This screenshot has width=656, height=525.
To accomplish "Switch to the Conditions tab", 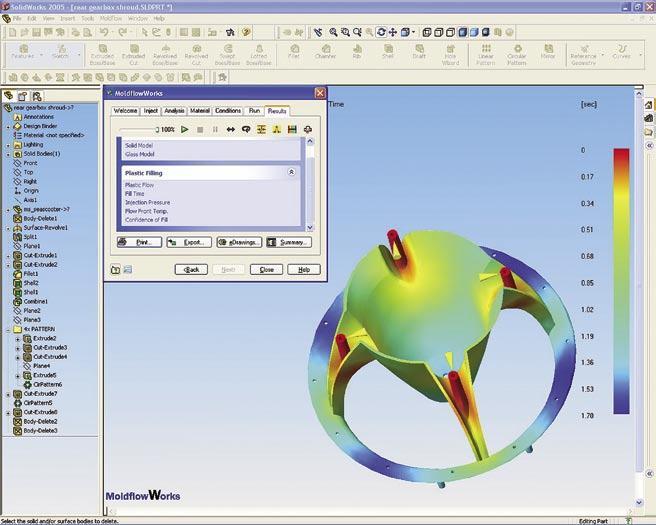I will pos(228,111).
